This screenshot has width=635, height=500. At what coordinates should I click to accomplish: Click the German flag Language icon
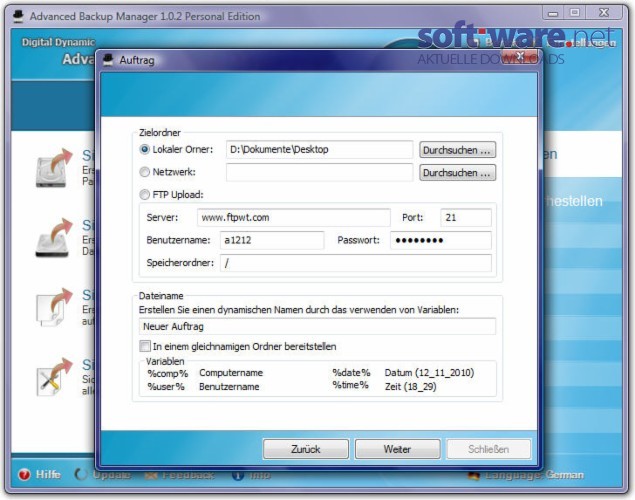(x=474, y=475)
